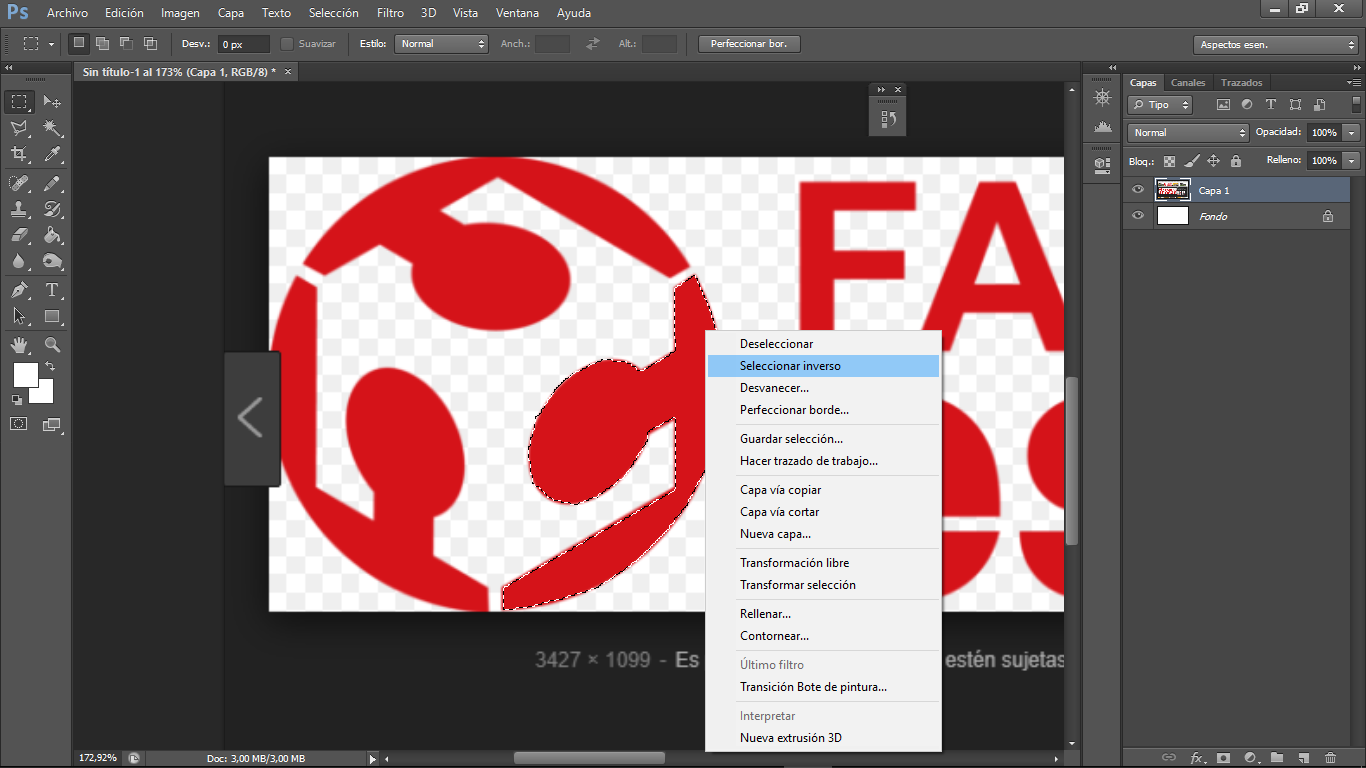This screenshot has width=1366, height=768.
Task: Choose Rellenar... from context menu
Action: (823, 614)
